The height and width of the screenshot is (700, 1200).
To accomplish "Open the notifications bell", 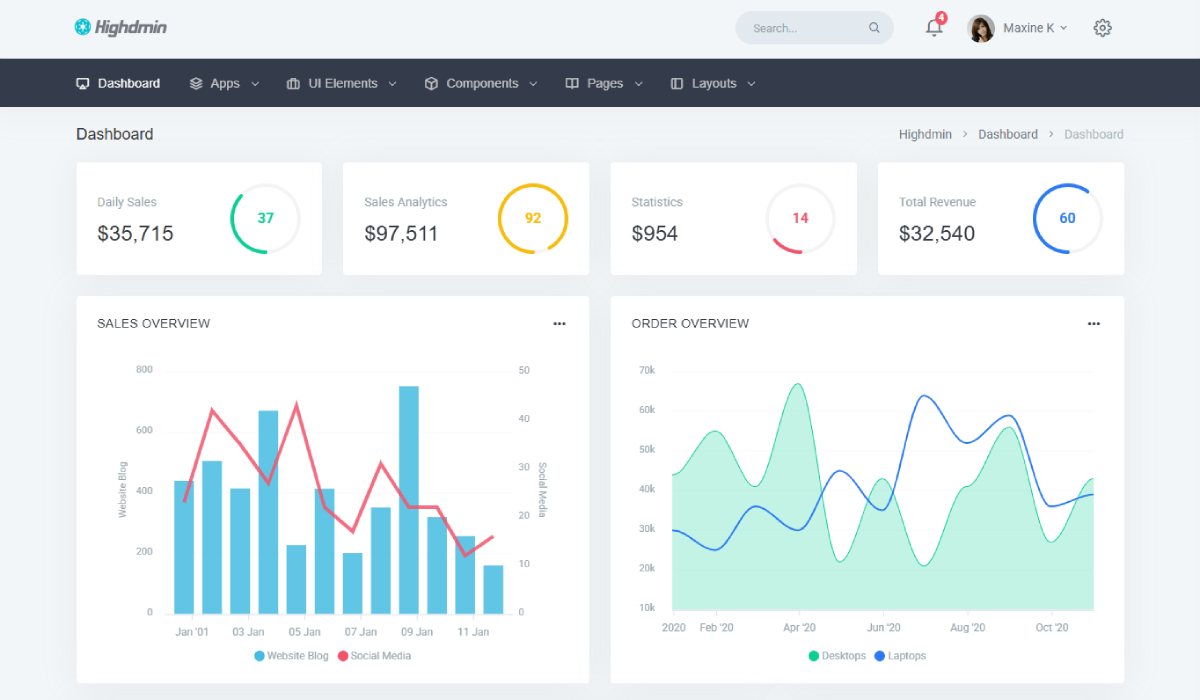I will click(x=934, y=28).
